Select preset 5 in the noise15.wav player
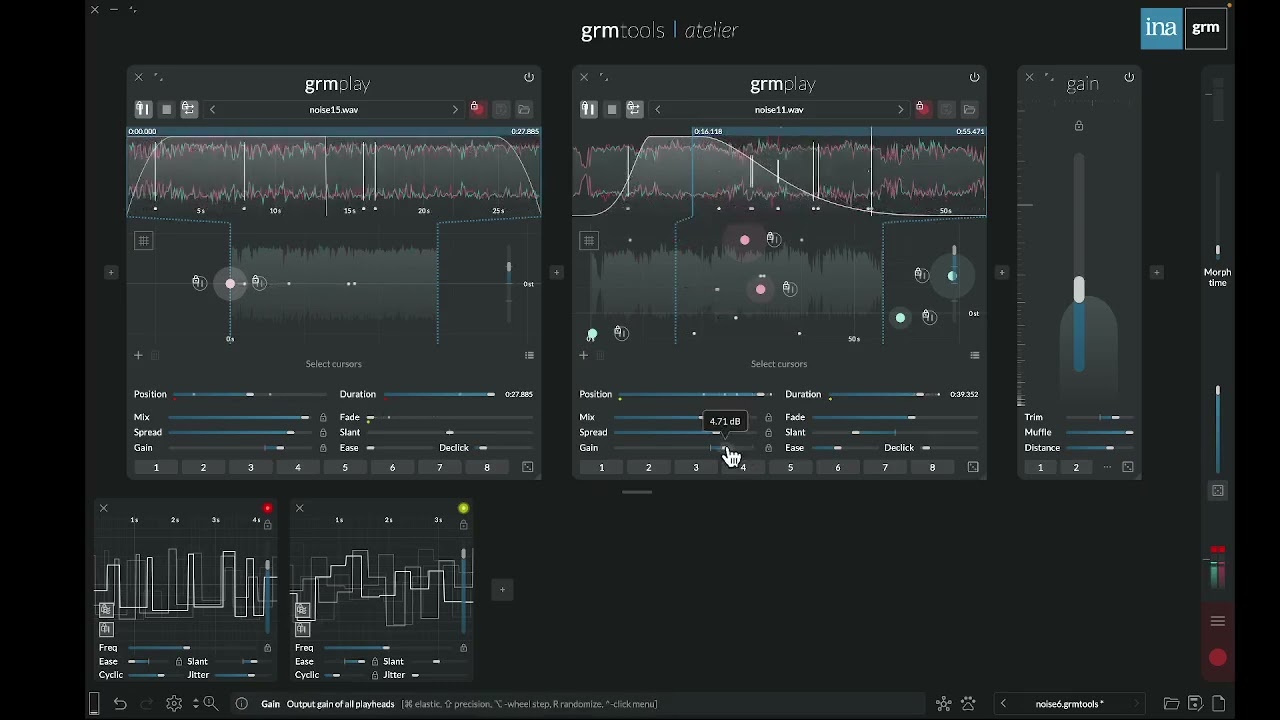The image size is (1280, 720). click(x=345, y=467)
